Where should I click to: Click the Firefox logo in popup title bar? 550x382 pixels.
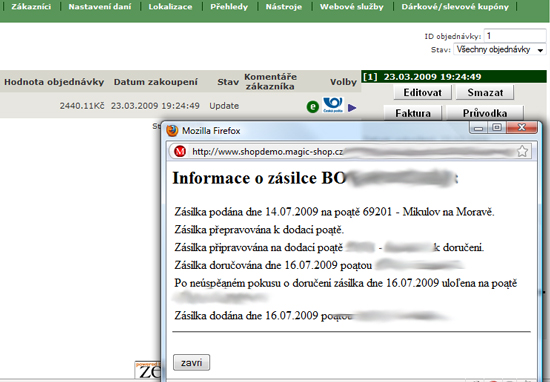click(x=172, y=130)
